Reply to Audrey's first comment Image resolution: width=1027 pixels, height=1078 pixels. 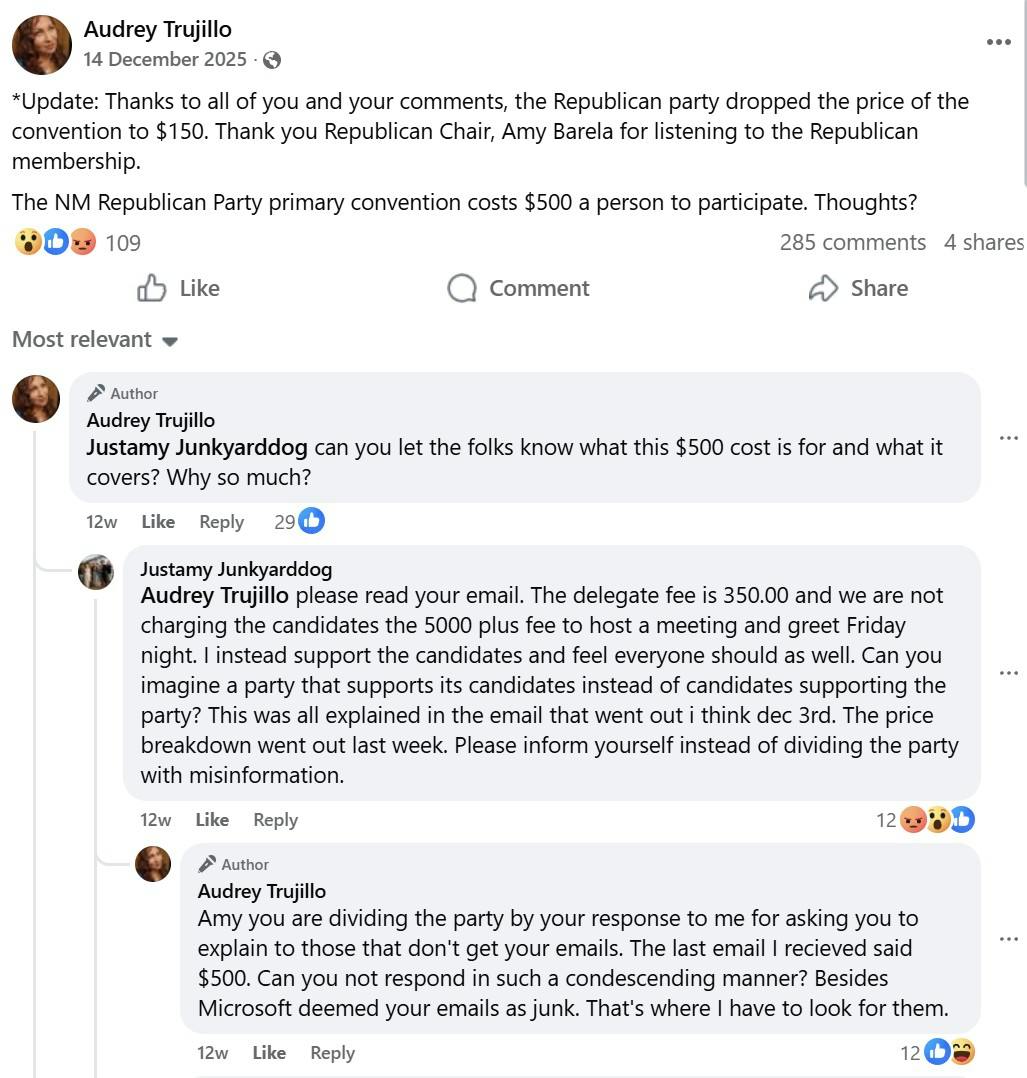coord(221,522)
